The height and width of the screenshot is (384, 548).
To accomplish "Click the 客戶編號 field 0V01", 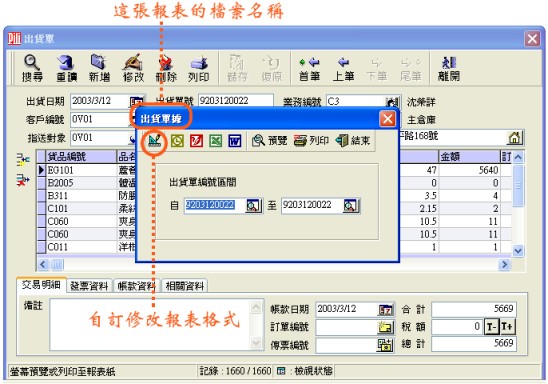I will pos(100,119).
